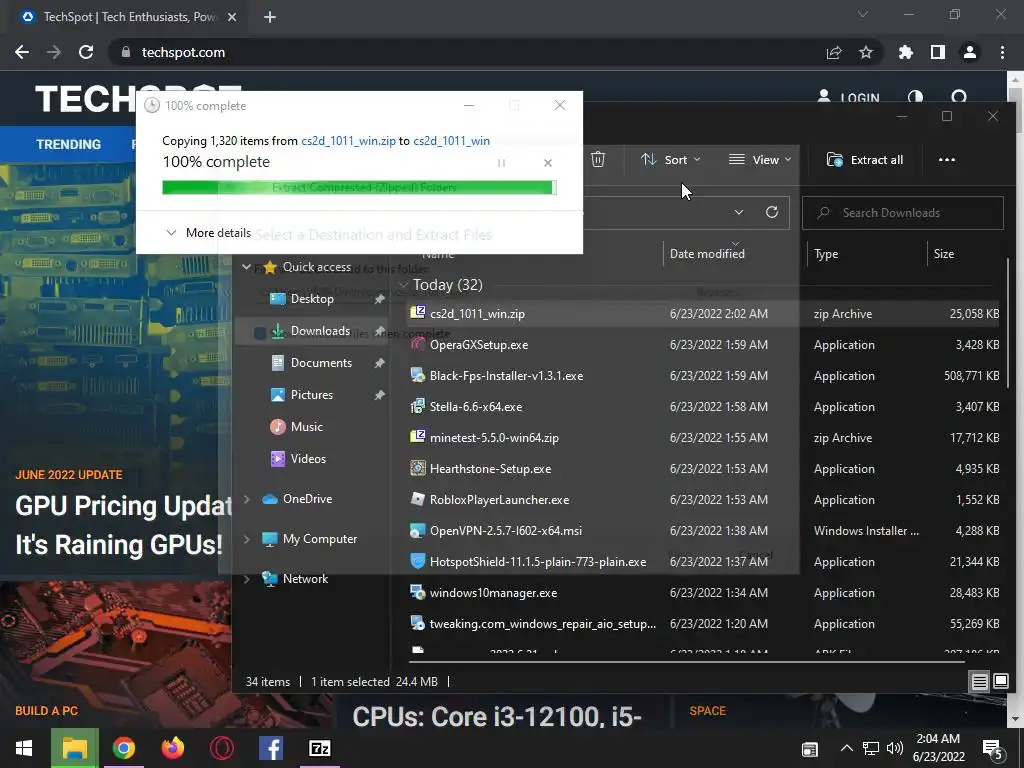
Task: Sort by Date modified column
Action: 707,253
